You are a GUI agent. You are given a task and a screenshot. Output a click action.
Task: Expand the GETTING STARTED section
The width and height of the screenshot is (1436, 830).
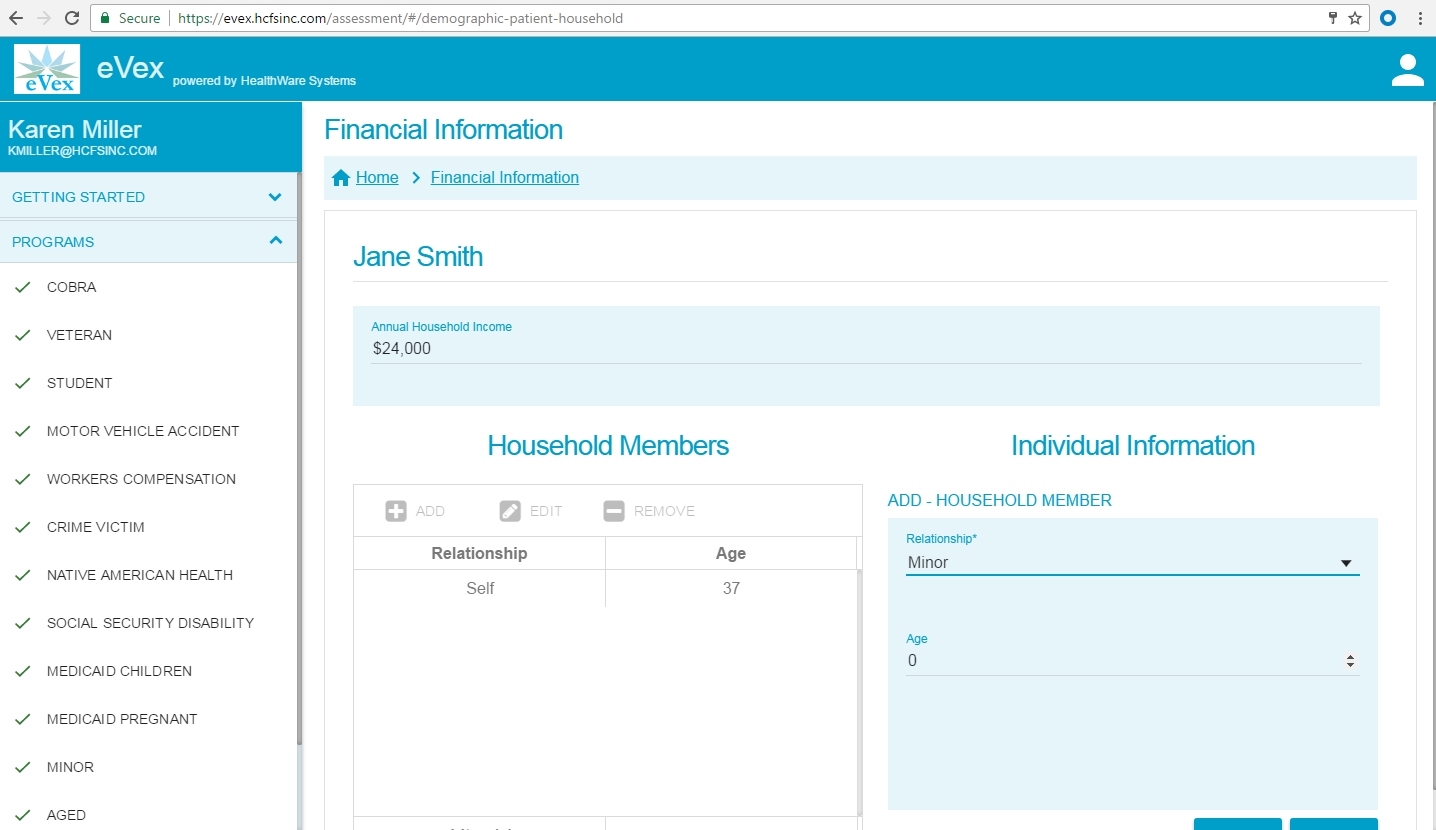click(275, 197)
